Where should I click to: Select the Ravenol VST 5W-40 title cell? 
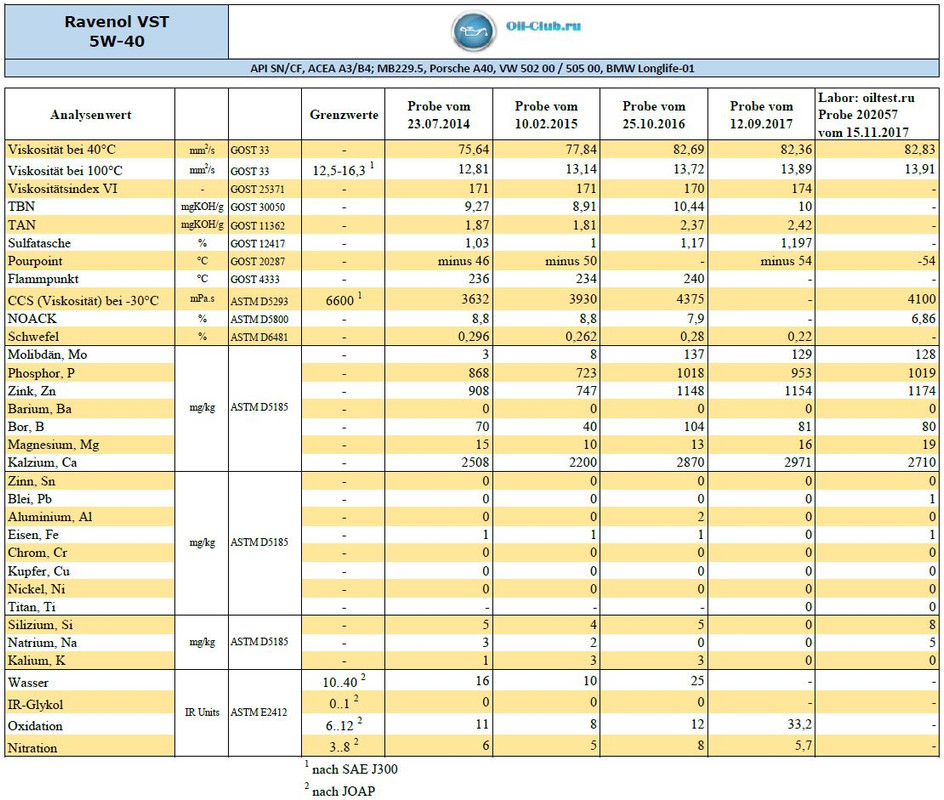click(117, 31)
